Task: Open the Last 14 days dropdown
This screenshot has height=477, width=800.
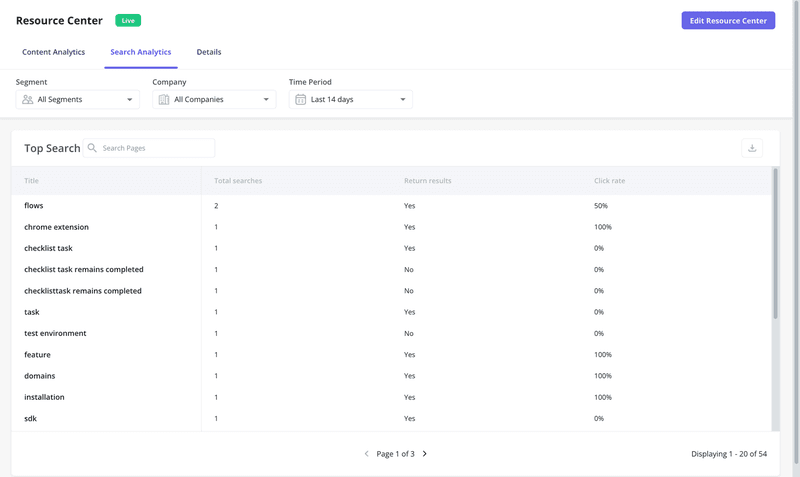Action: pyautogui.click(x=351, y=100)
